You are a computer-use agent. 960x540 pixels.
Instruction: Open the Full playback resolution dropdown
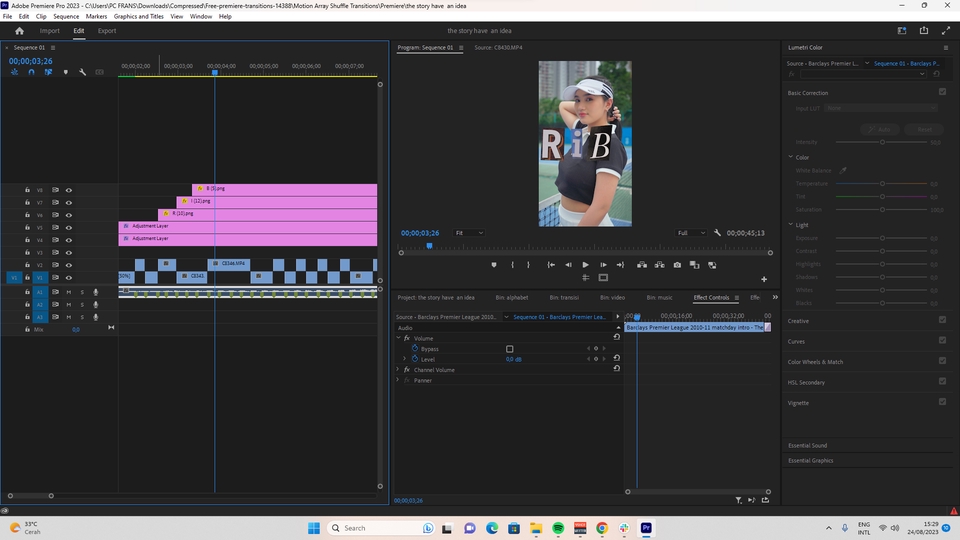(691, 233)
